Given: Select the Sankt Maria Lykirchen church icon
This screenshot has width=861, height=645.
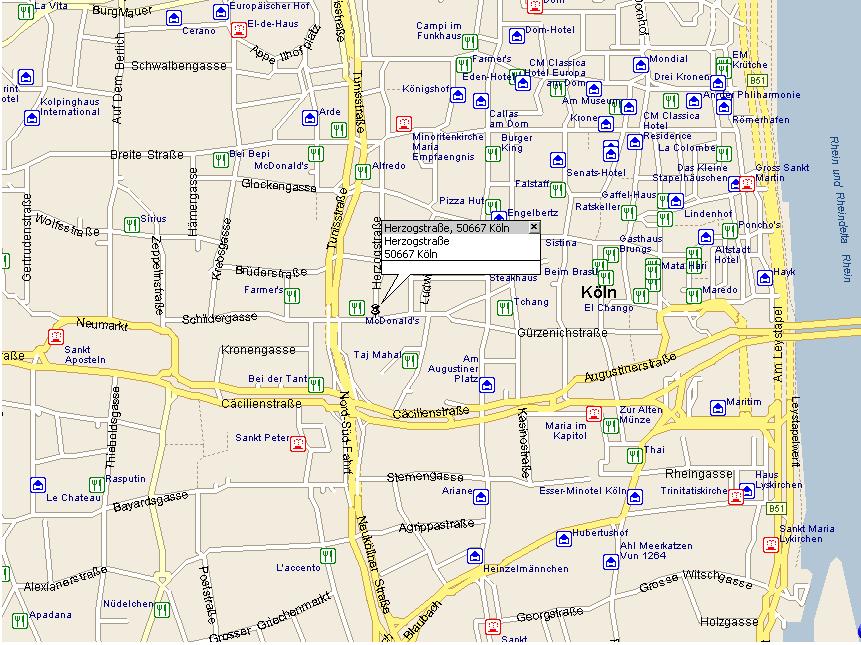Looking at the screenshot, I should click(771, 545).
